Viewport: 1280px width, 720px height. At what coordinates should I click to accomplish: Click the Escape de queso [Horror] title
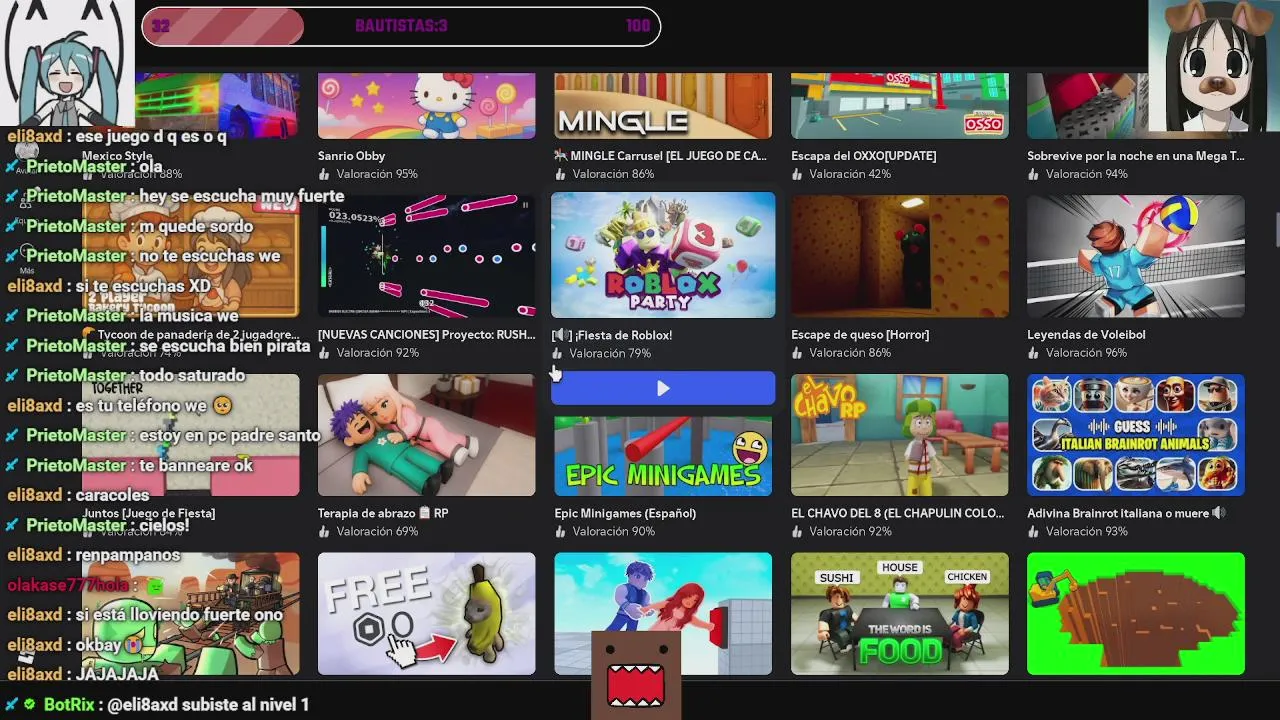click(x=860, y=335)
